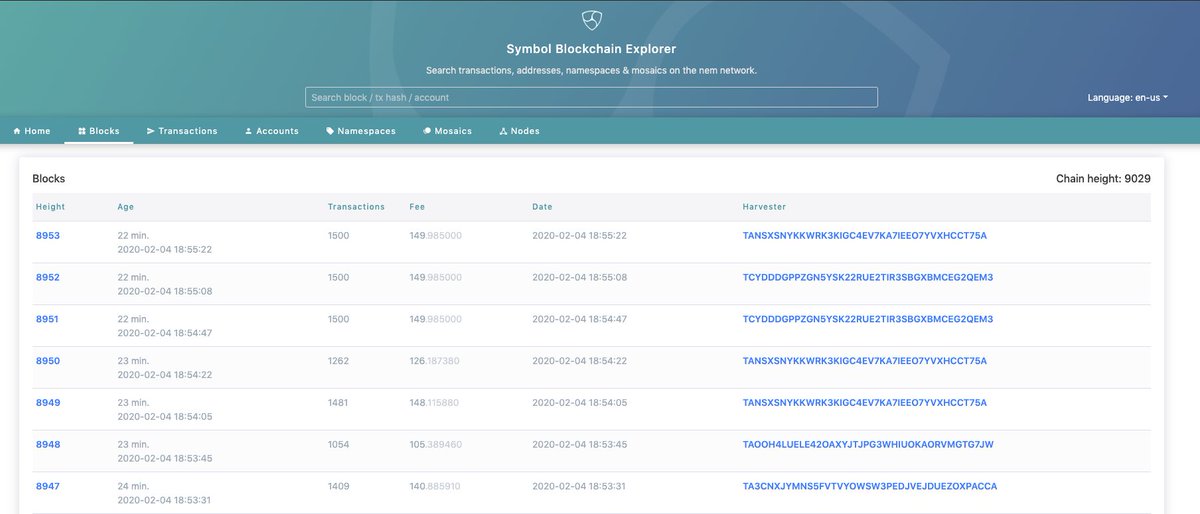Click date cell 2020-02-04 18:53:31
This screenshot has height=514, width=1200.
tap(579, 486)
